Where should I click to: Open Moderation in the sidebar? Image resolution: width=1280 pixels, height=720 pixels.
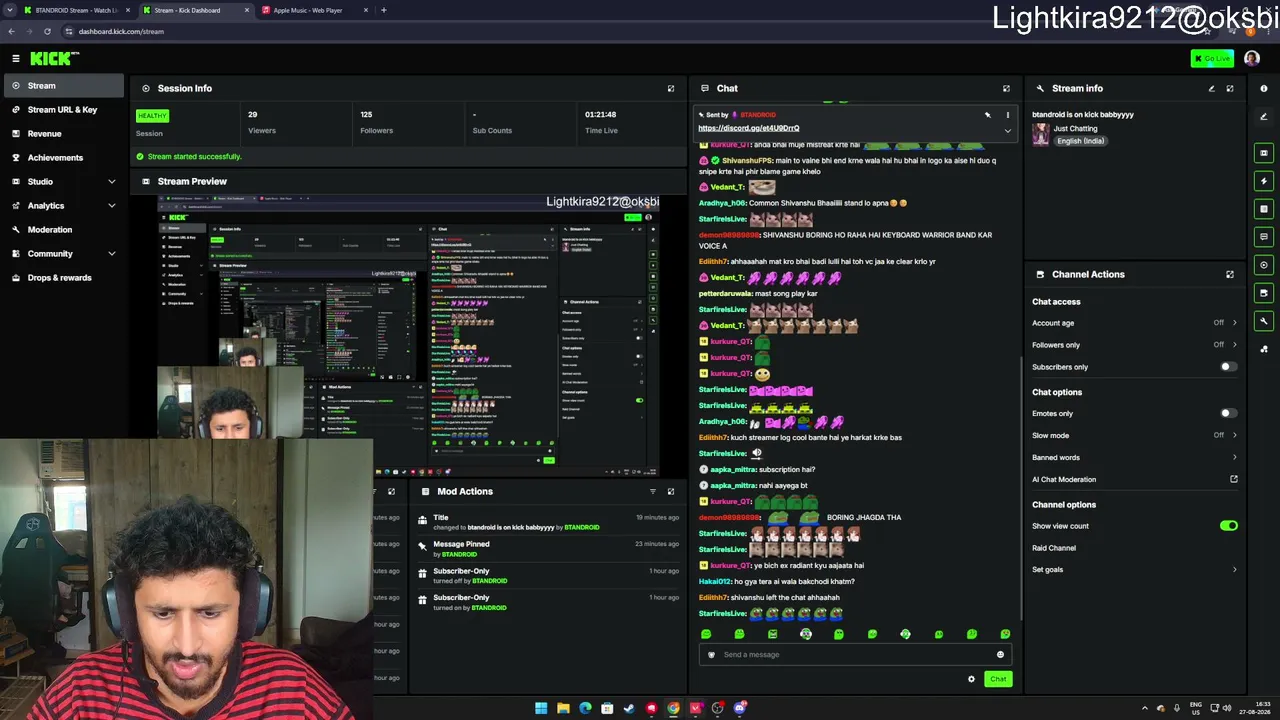click(62, 229)
